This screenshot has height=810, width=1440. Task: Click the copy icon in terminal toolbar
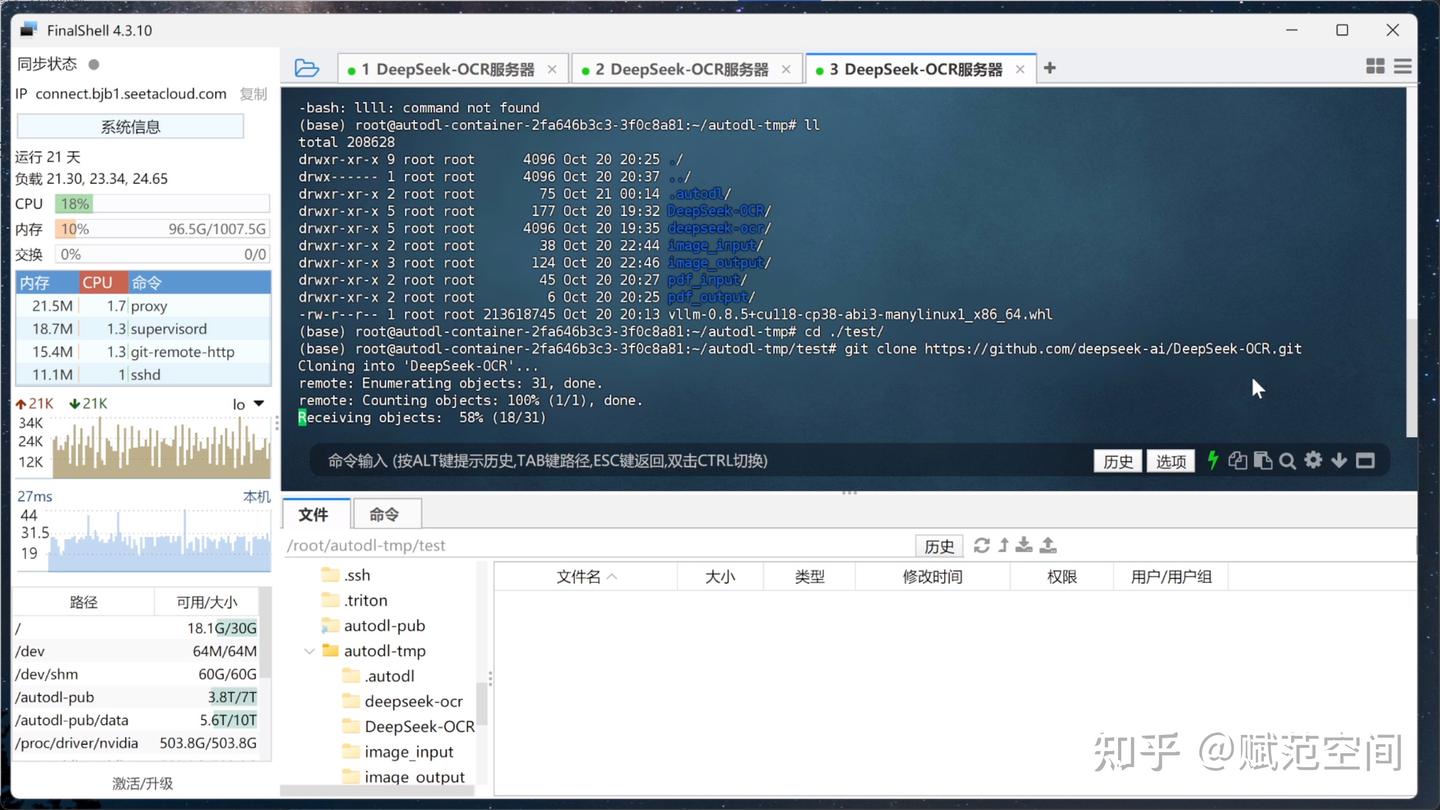pyautogui.click(x=1238, y=460)
